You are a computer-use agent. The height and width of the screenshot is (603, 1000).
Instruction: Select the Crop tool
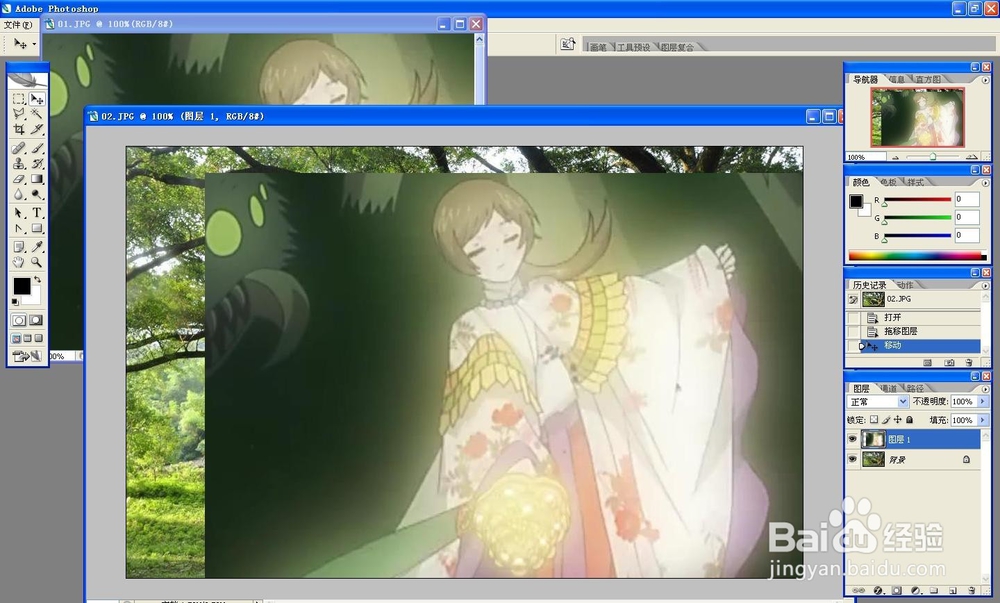(x=19, y=129)
